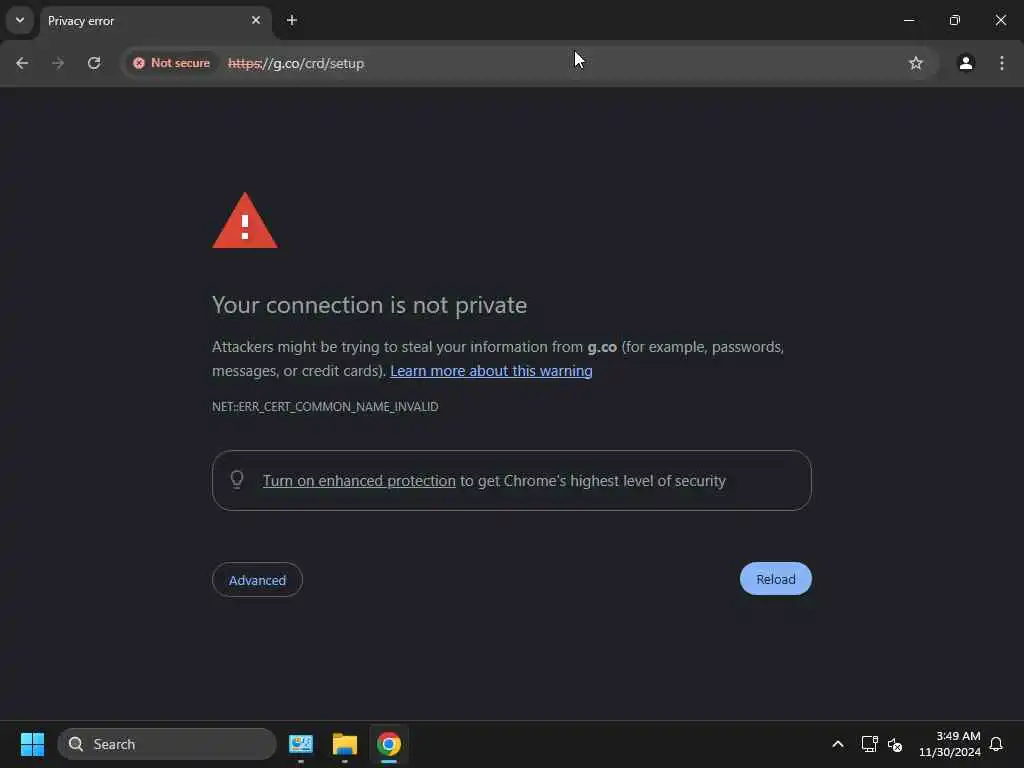The height and width of the screenshot is (768, 1024).
Task: Click the Not secure site info chip
Action: point(172,63)
